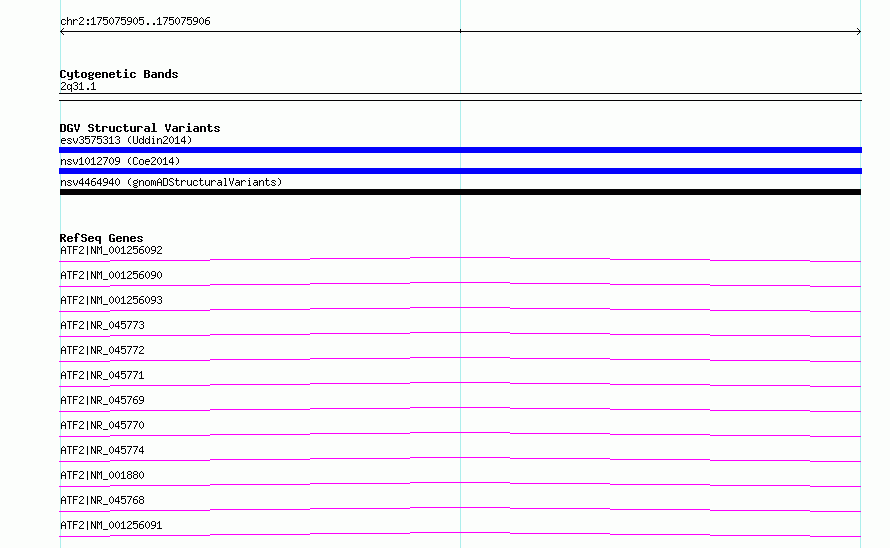The height and width of the screenshot is (548, 890).
Task: Select transcript ATF2|NR_045773
Action: [102, 325]
